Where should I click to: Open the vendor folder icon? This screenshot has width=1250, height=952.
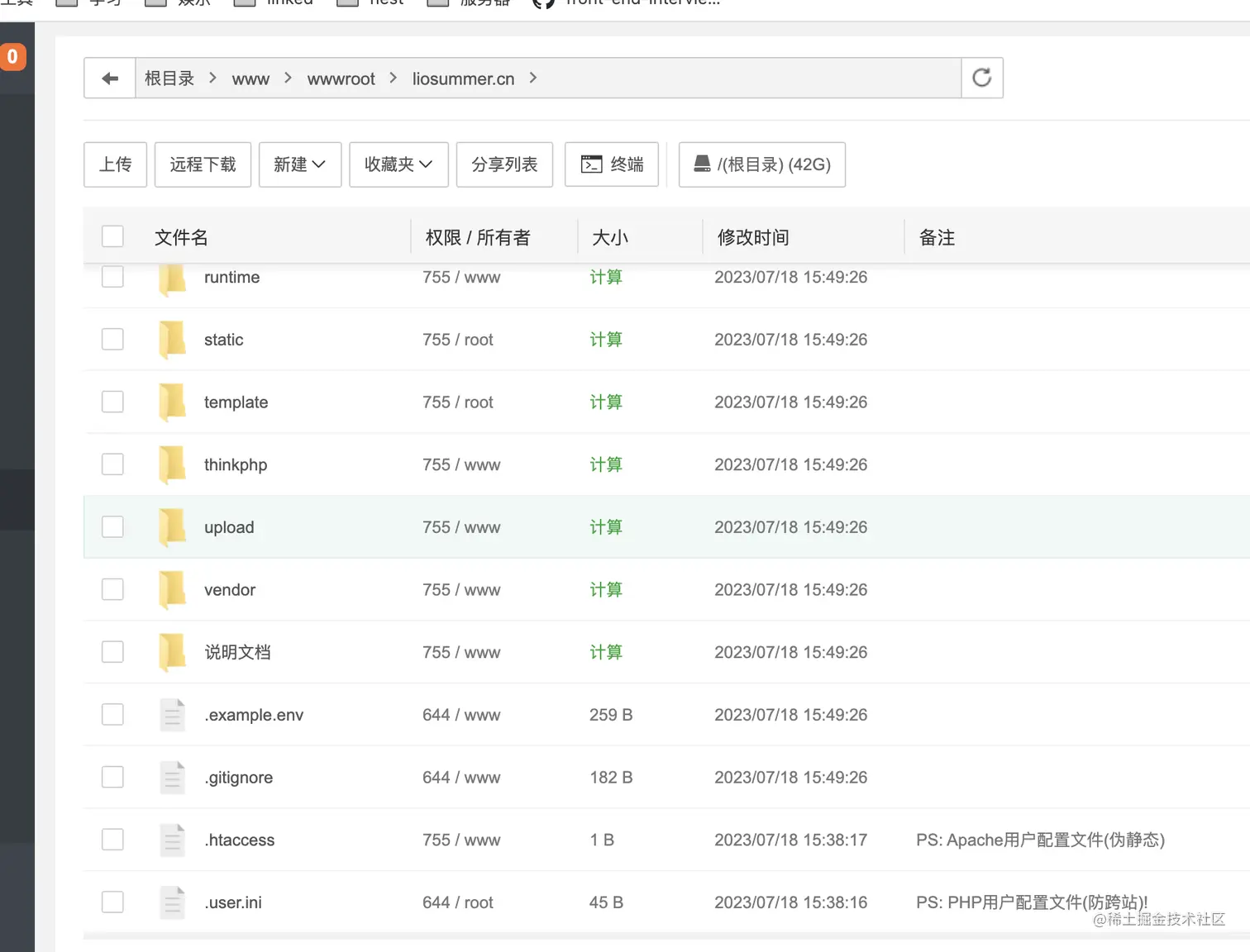pos(172,590)
